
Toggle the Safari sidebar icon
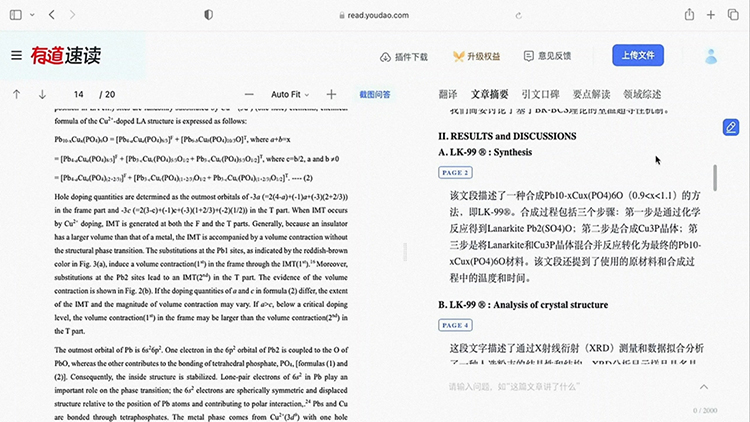(x=16, y=15)
